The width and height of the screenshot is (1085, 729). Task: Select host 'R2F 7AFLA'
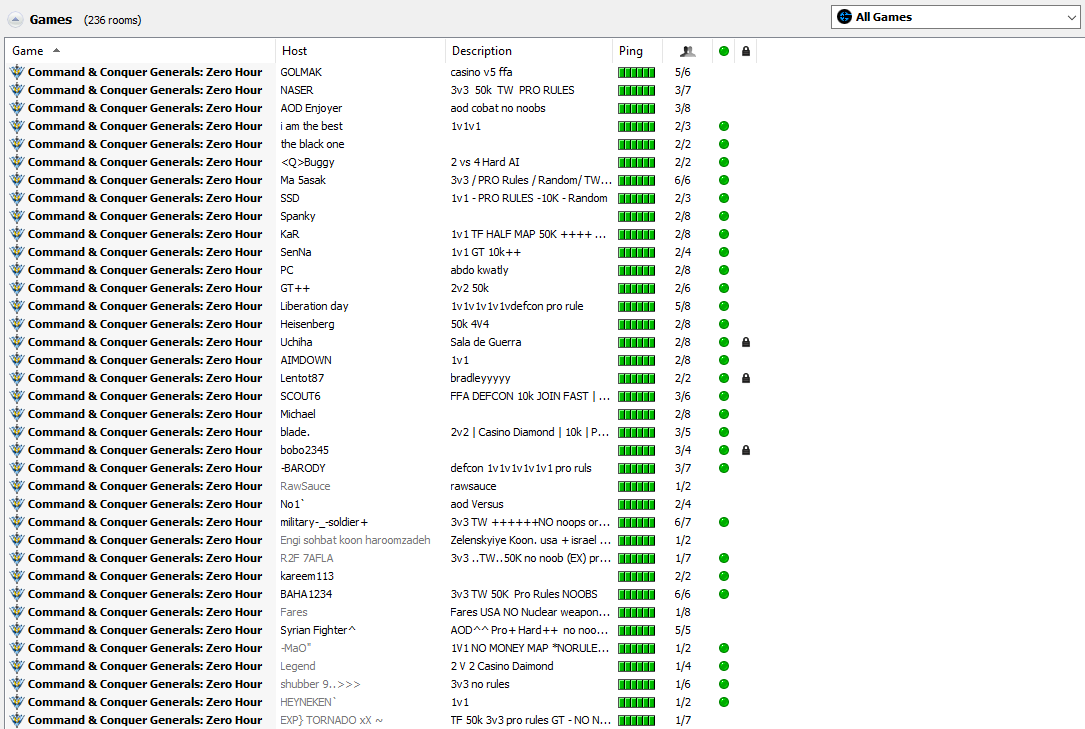[307, 557]
